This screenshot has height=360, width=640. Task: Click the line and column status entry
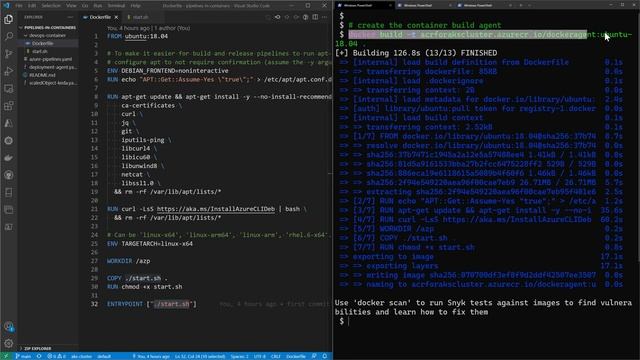pos(200,356)
